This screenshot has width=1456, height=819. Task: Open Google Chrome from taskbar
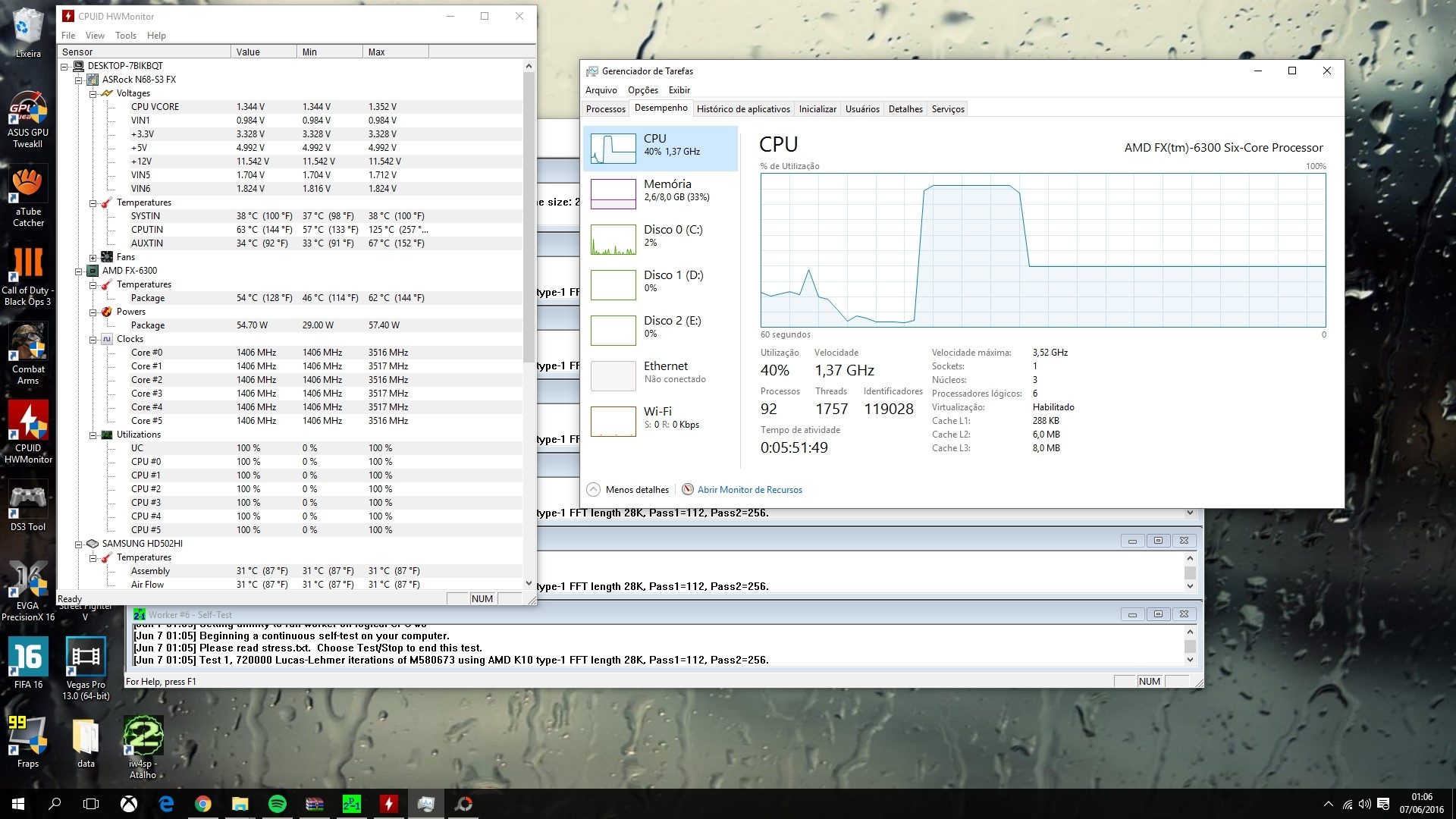203,804
